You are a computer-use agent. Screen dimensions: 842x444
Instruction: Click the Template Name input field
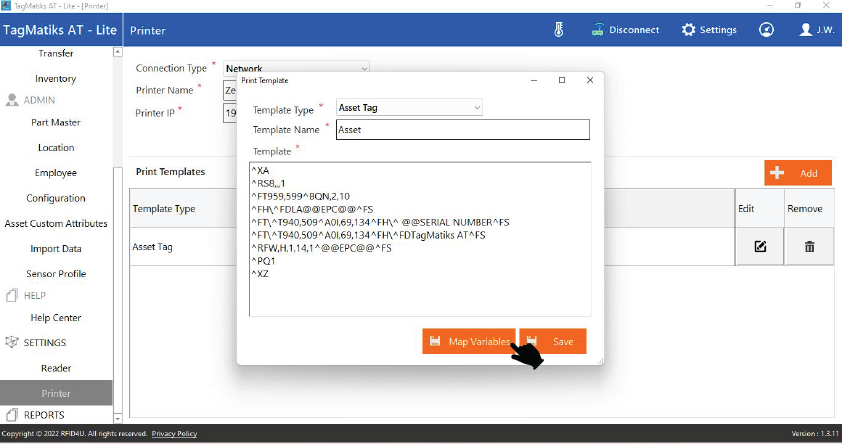click(462, 130)
